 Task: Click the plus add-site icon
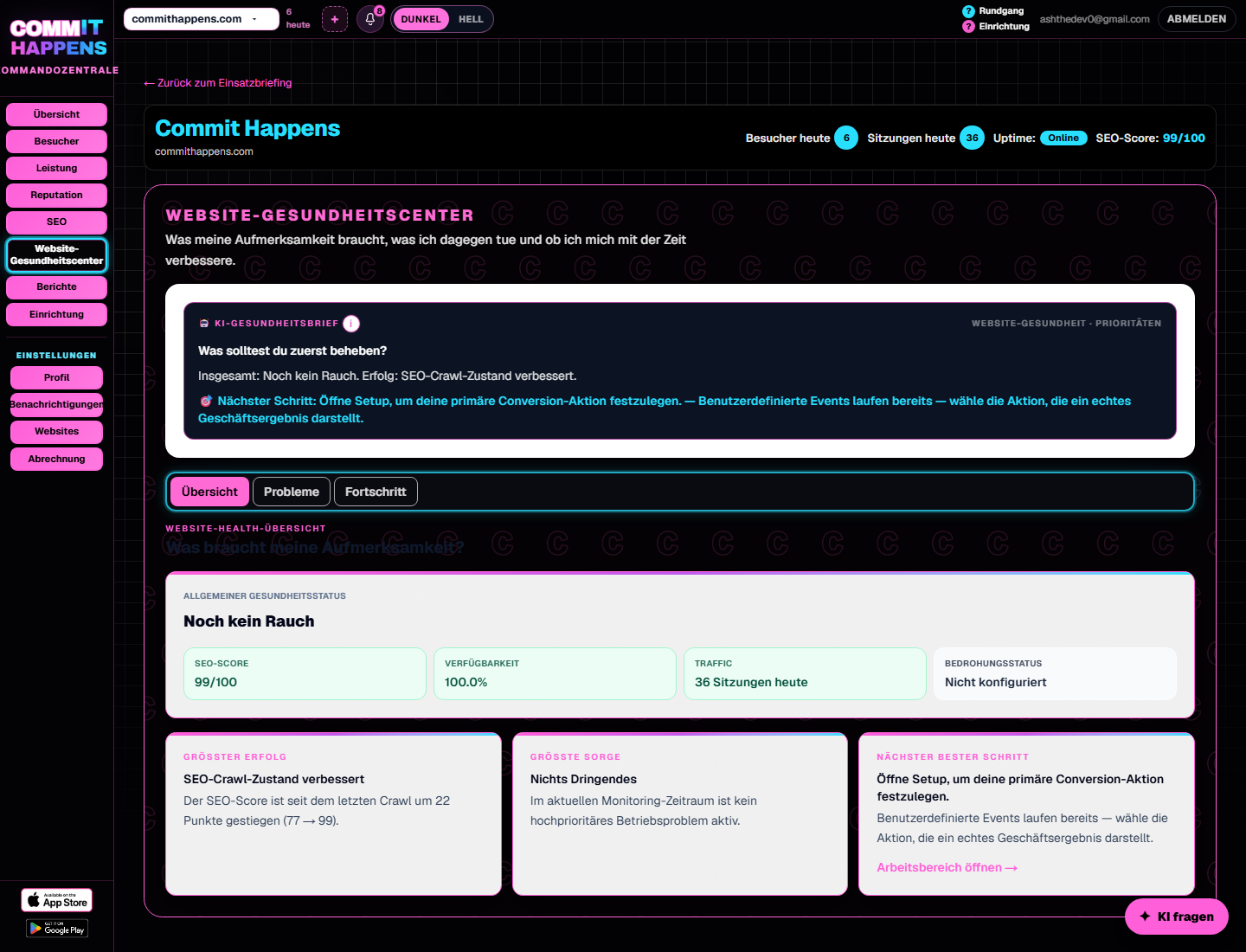tap(335, 19)
